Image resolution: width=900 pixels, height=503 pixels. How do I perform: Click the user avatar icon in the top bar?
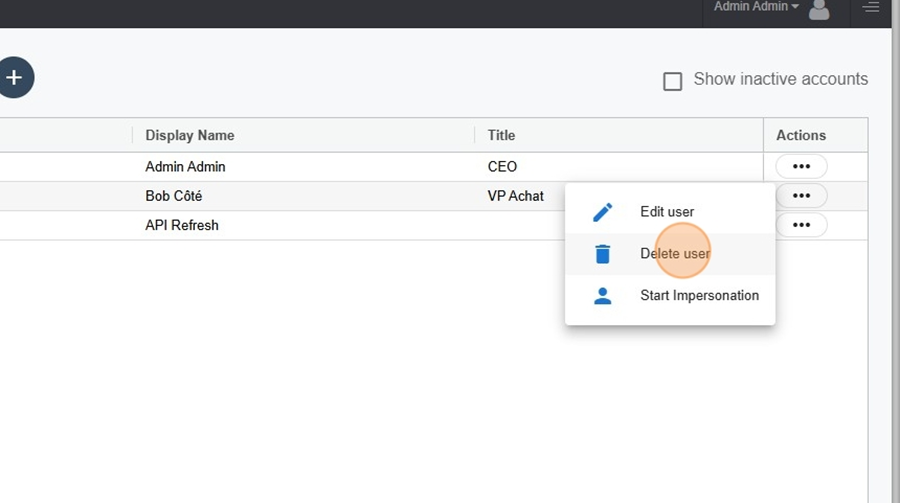tap(819, 10)
